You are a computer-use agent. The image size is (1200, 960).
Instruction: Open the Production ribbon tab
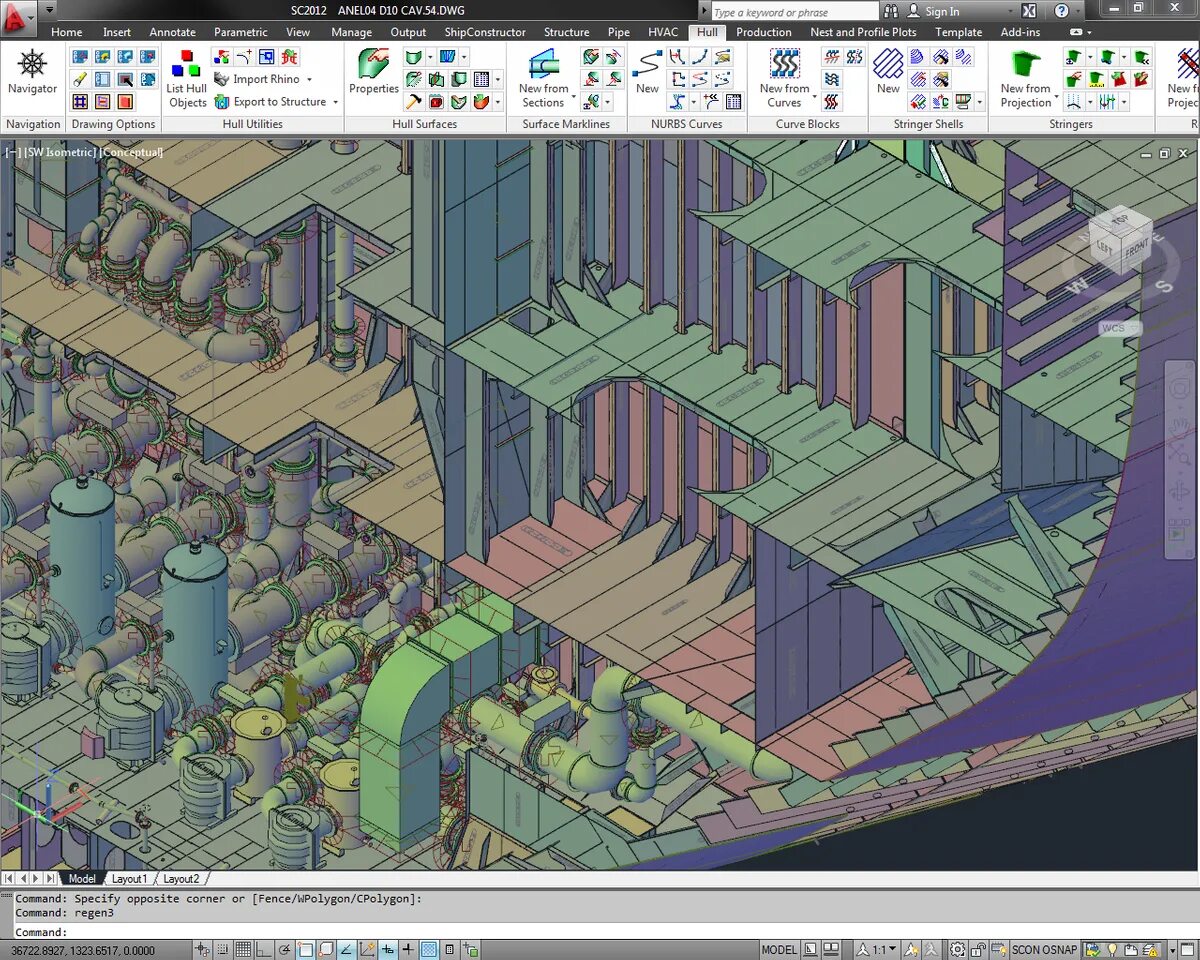click(x=764, y=32)
